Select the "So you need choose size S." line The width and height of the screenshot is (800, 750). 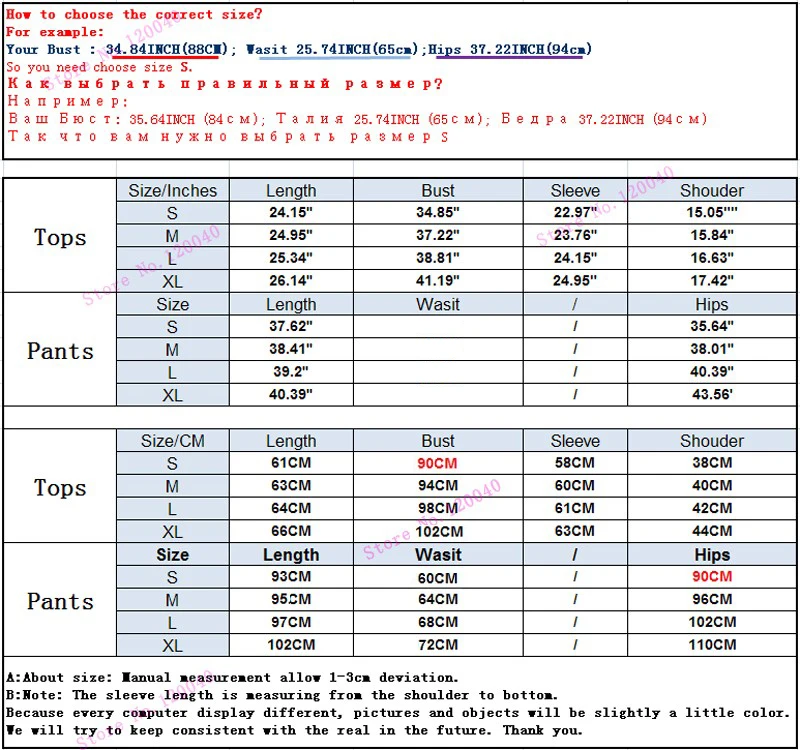point(99,67)
